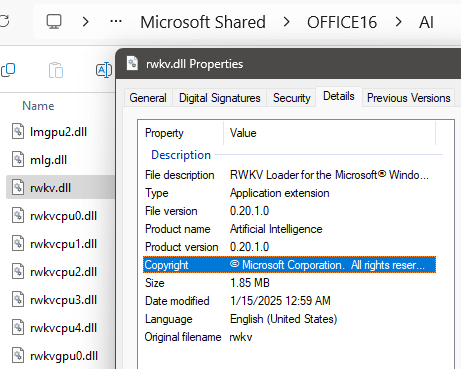
Task: Select the Type Application extension row
Action: 289,193
